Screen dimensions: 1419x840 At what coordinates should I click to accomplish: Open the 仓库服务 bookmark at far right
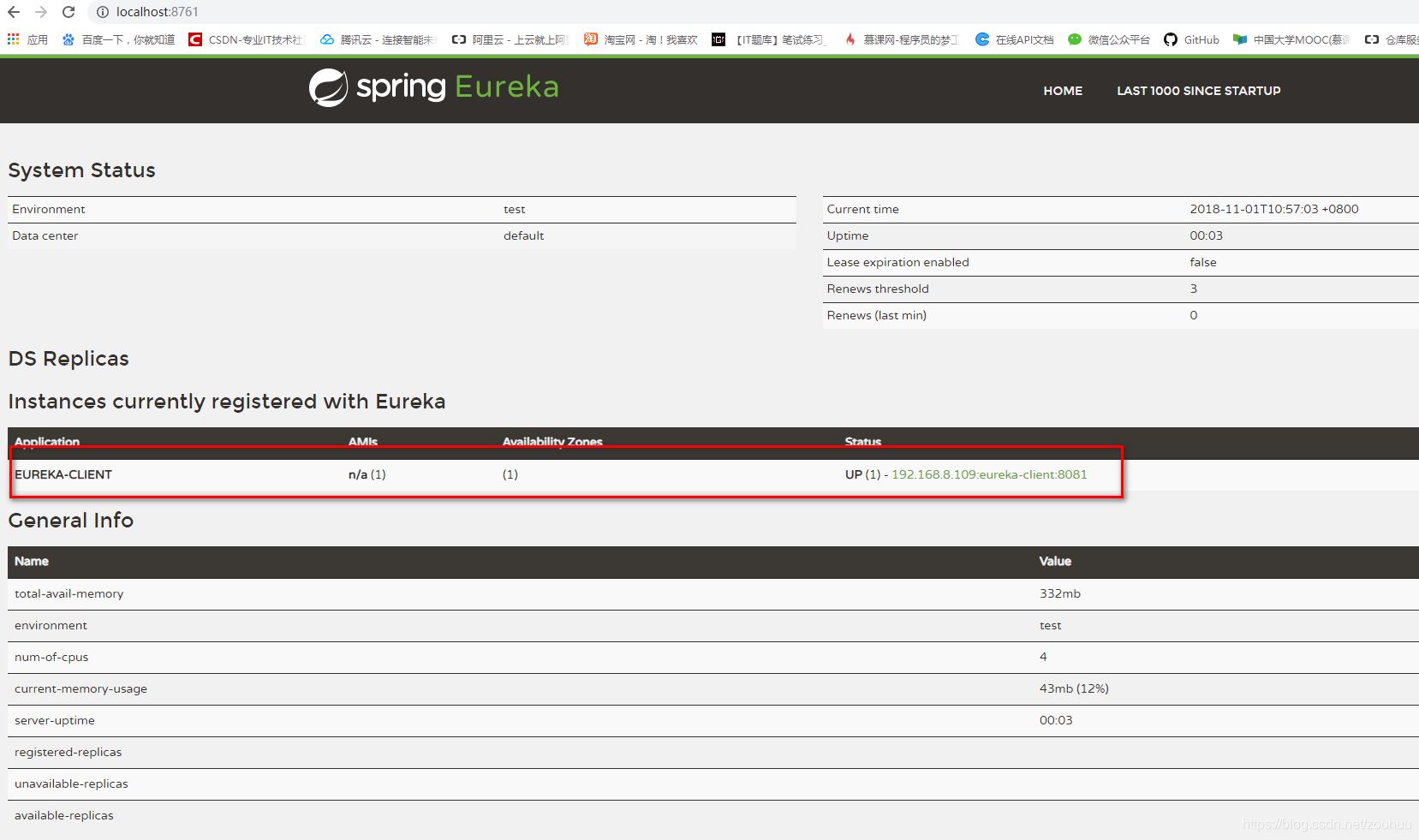coord(1392,39)
